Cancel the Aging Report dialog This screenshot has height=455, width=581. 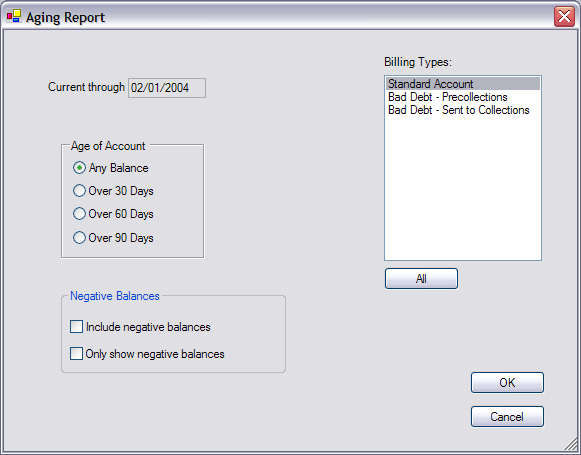point(507,416)
